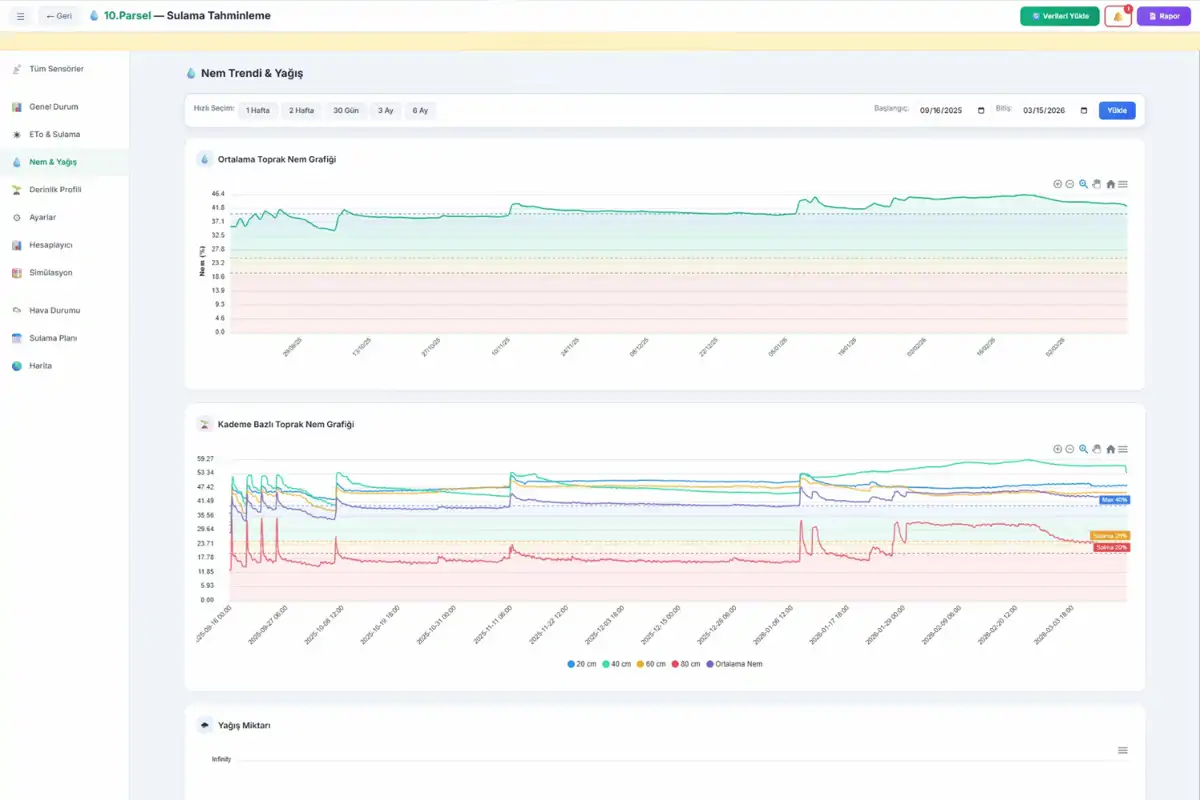
Task: Toggle the 40 cm legend color marker
Action: coord(606,664)
